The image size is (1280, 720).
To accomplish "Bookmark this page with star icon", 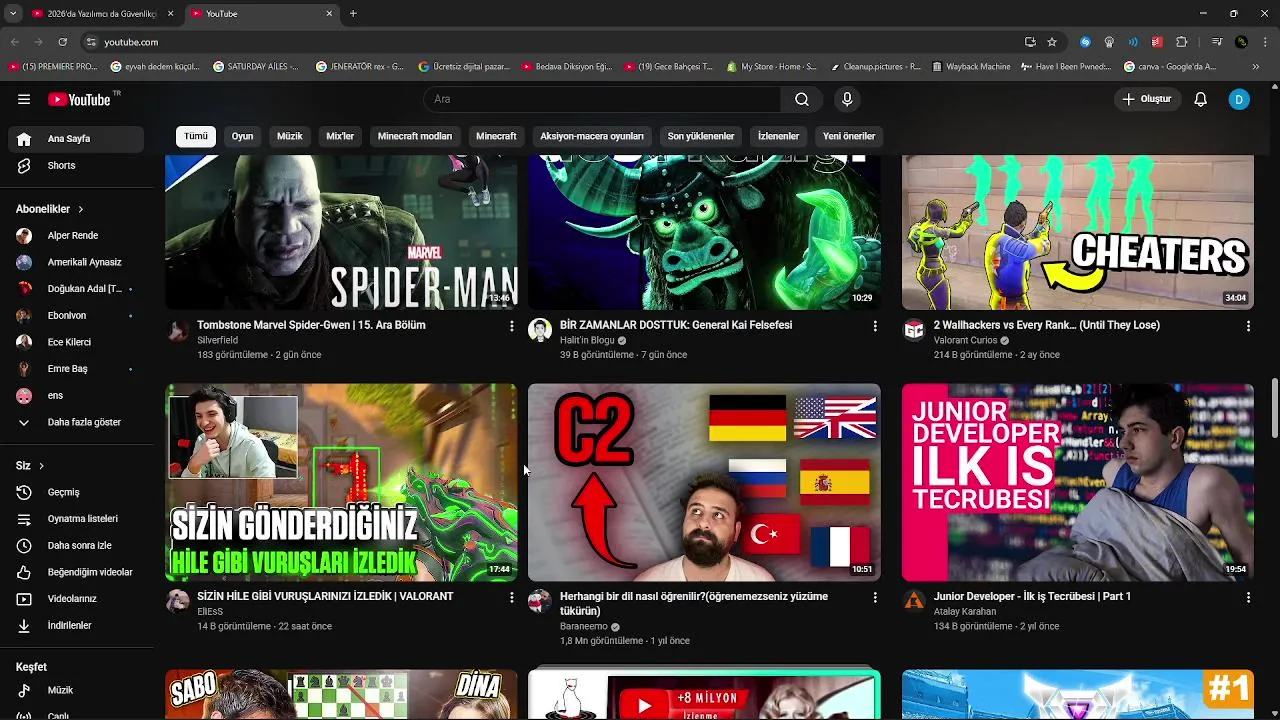I will (1052, 42).
